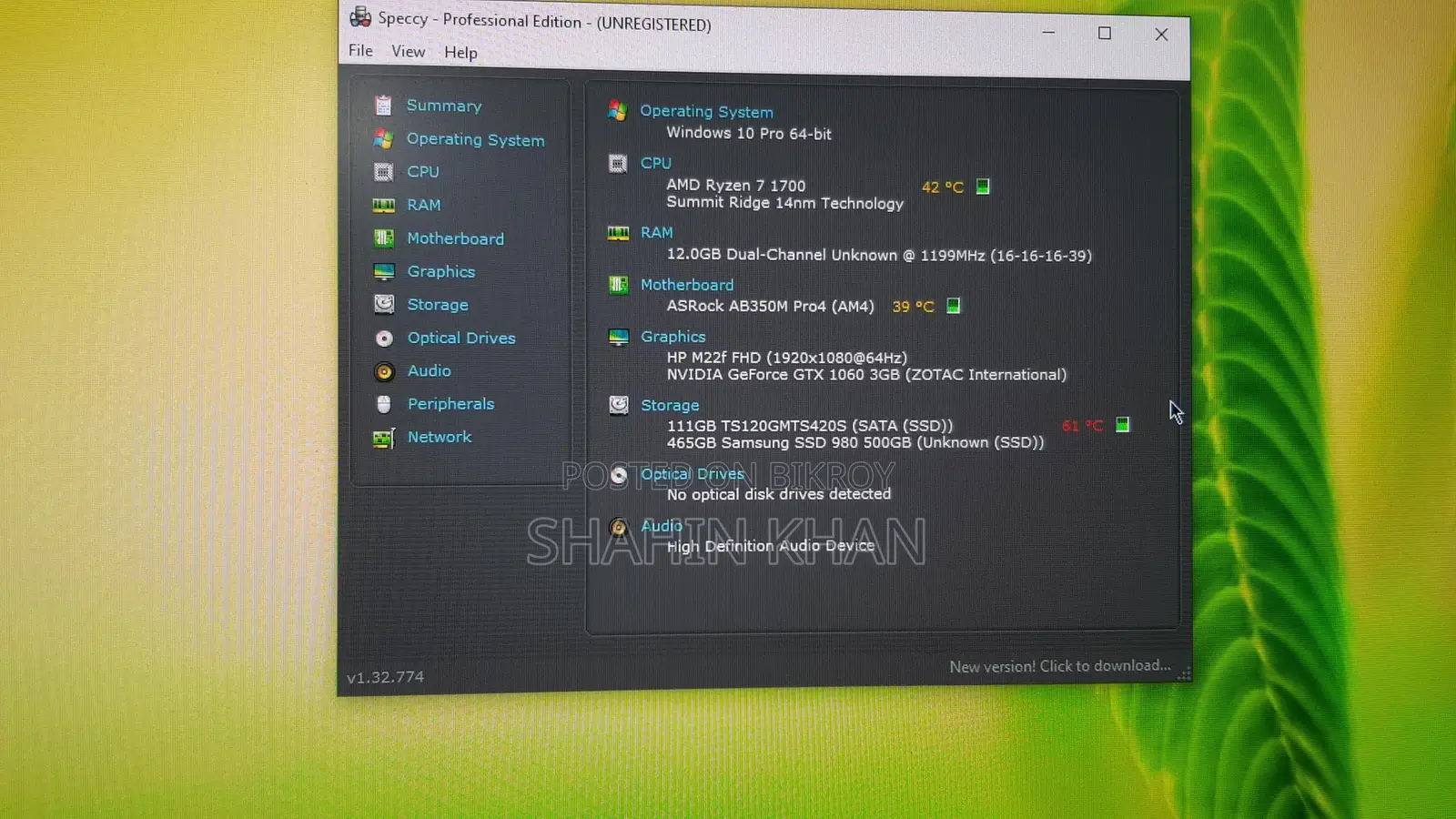Image resolution: width=1456 pixels, height=819 pixels.
Task: Go to Operating System section in sidebar
Action: click(x=475, y=139)
